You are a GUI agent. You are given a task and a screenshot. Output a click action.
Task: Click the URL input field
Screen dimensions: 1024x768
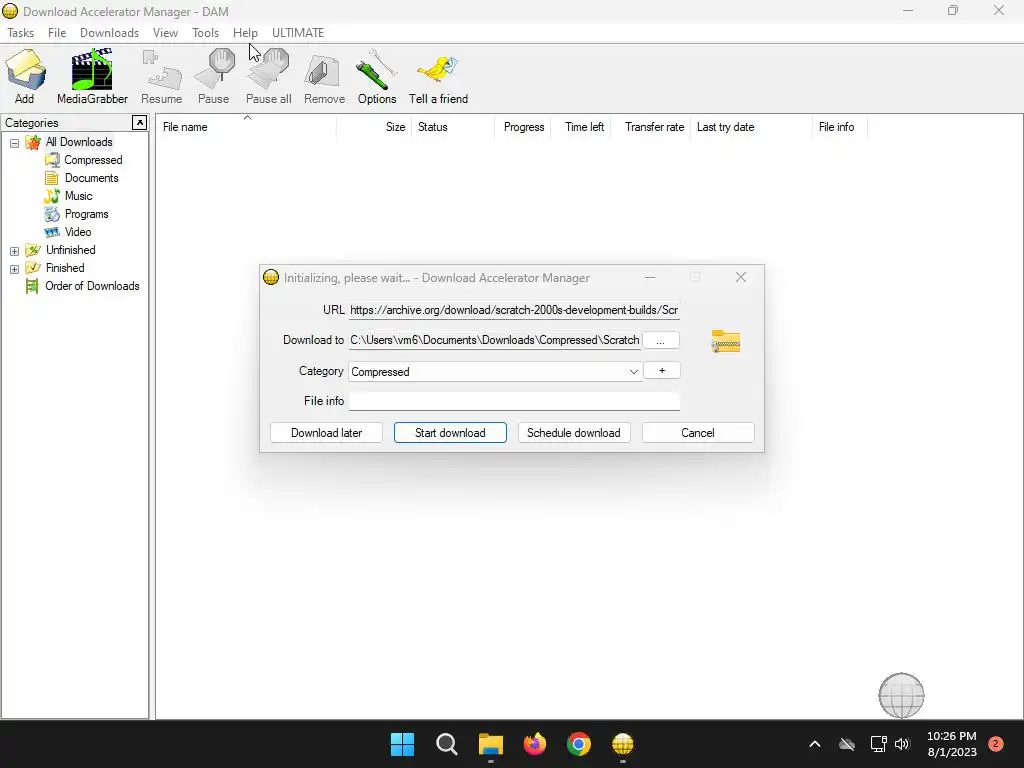(514, 310)
